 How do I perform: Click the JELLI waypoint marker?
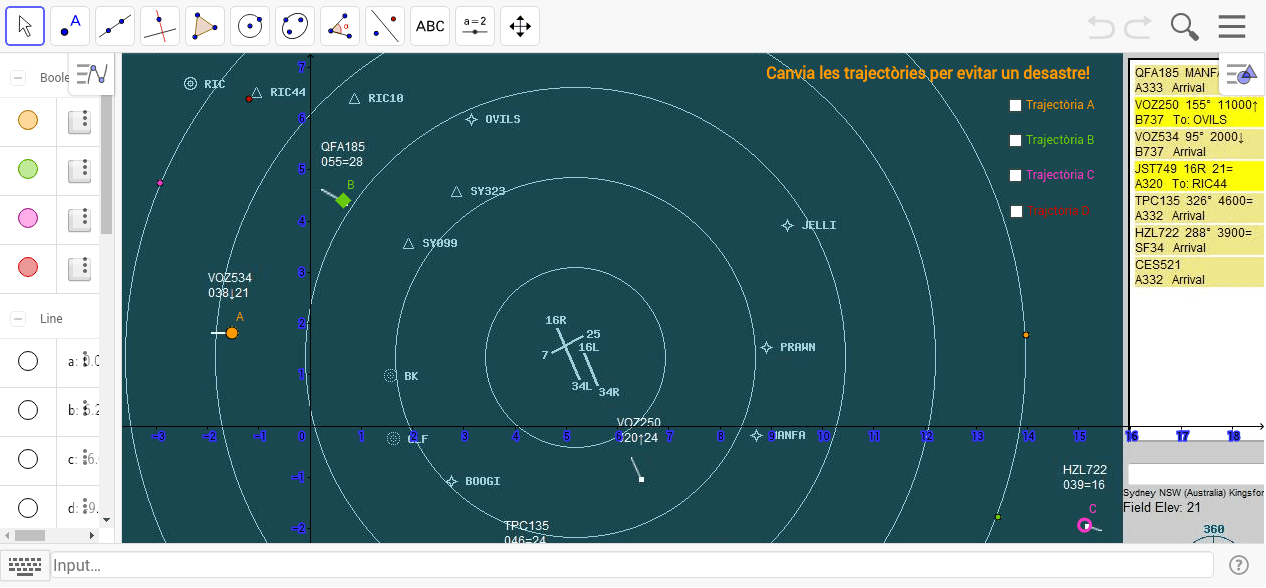click(787, 225)
